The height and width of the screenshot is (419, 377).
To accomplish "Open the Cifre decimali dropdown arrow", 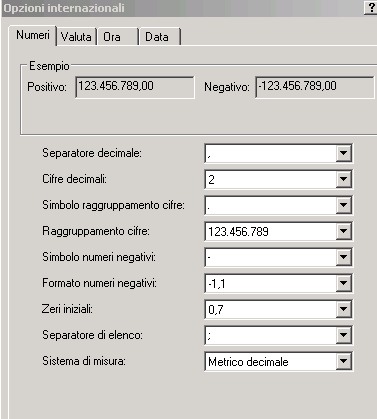I will pos(343,180).
